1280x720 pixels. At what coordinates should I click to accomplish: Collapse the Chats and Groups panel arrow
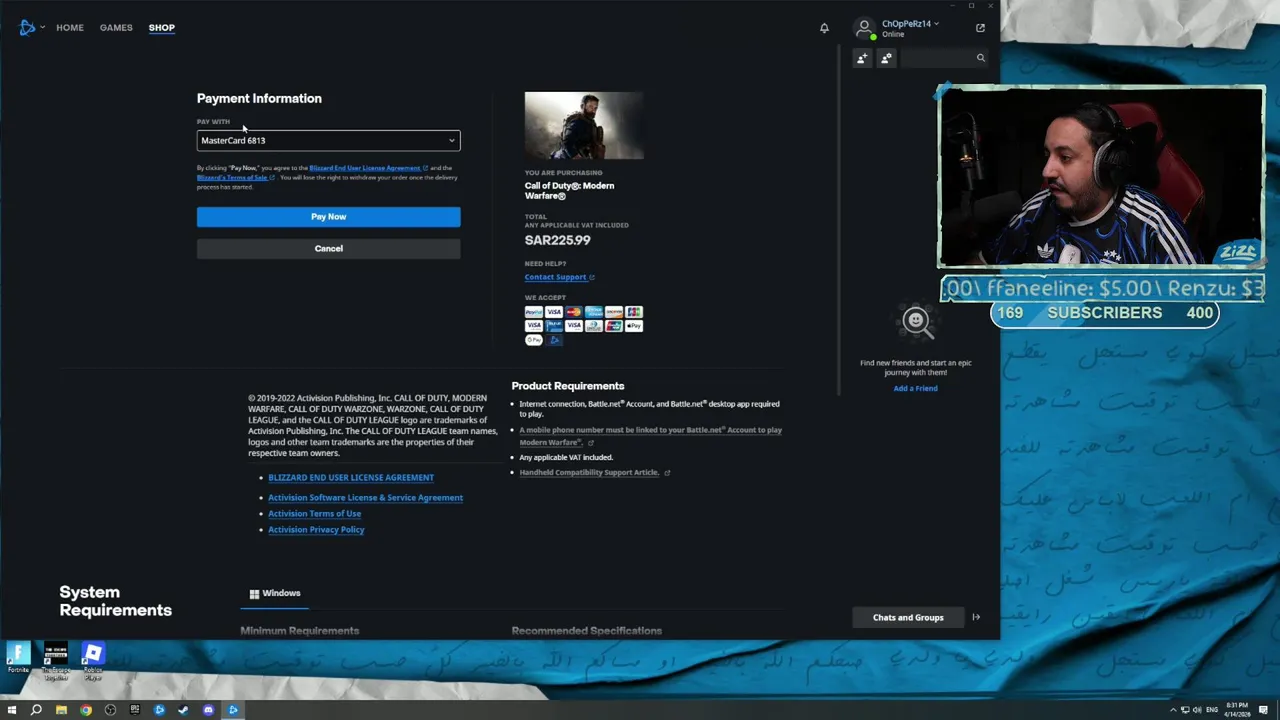pyautogui.click(x=976, y=617)
